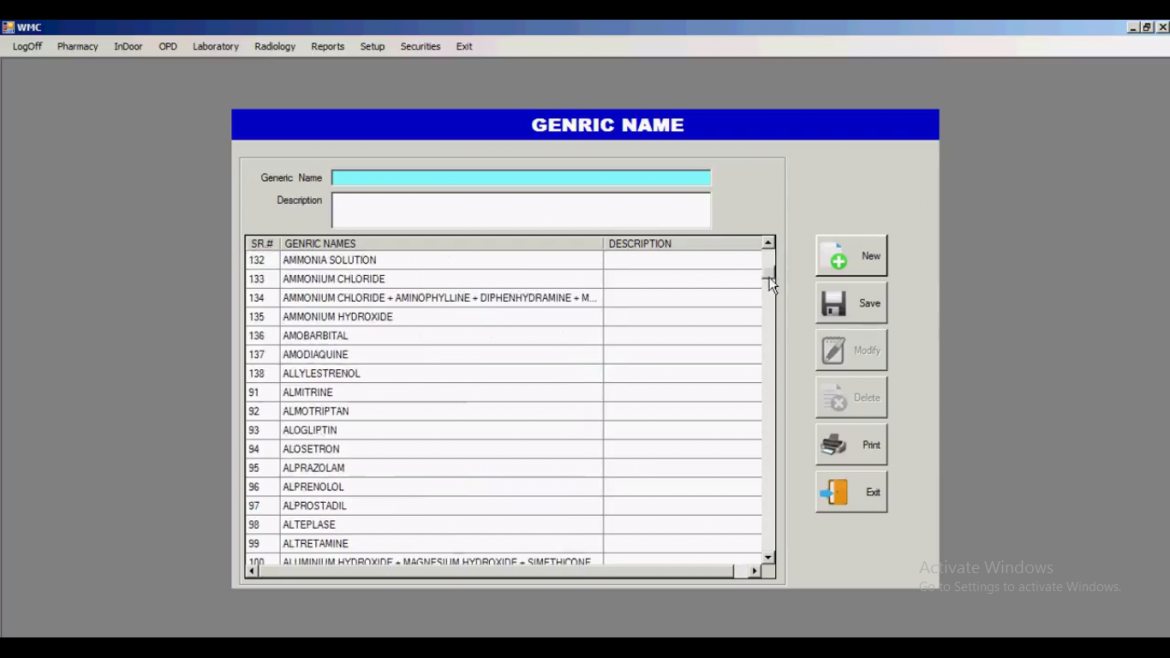1170x658 pixels.
Task: Click inside the Generic Name input field
Action: click(520, 177)
